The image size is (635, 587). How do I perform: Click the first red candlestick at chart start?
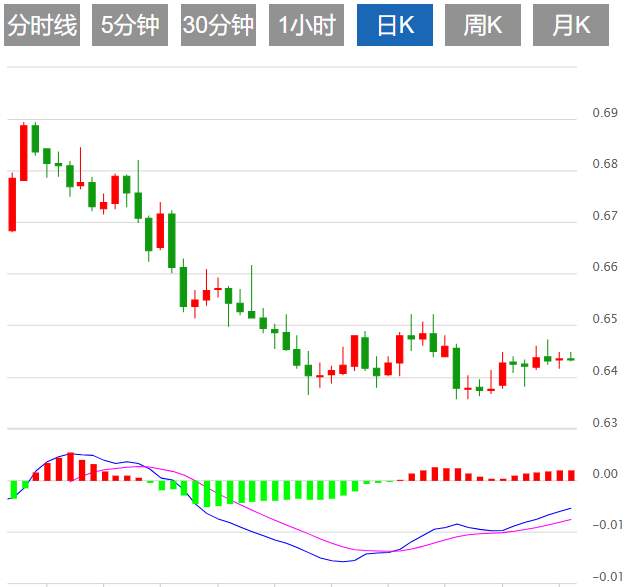click(12, 204)
